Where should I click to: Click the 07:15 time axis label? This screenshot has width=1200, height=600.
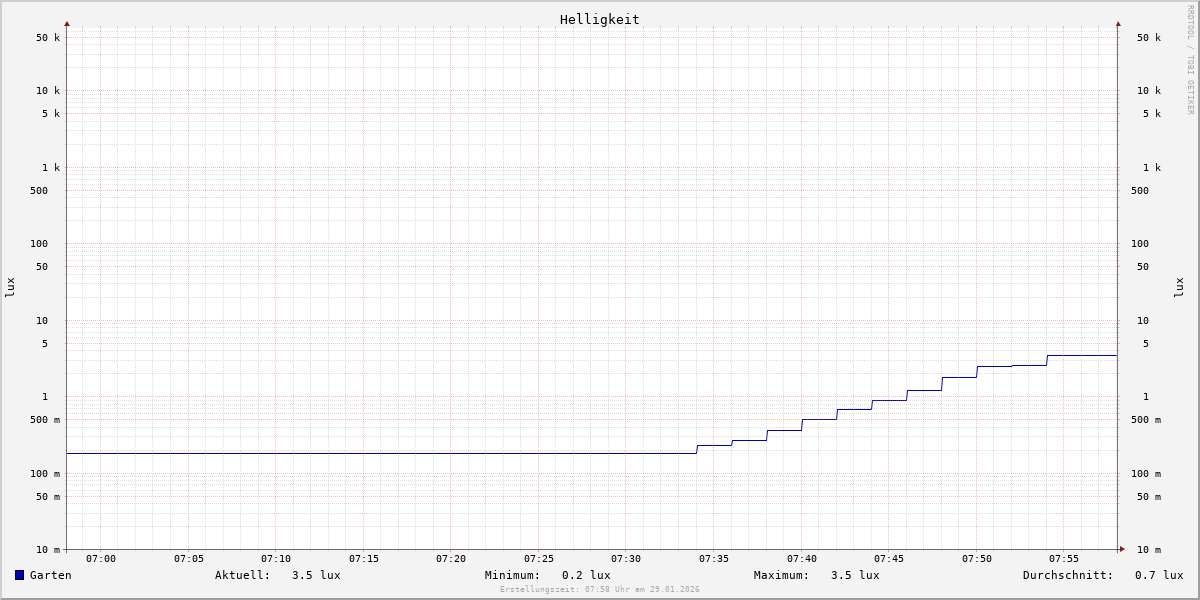coord(364,559)
